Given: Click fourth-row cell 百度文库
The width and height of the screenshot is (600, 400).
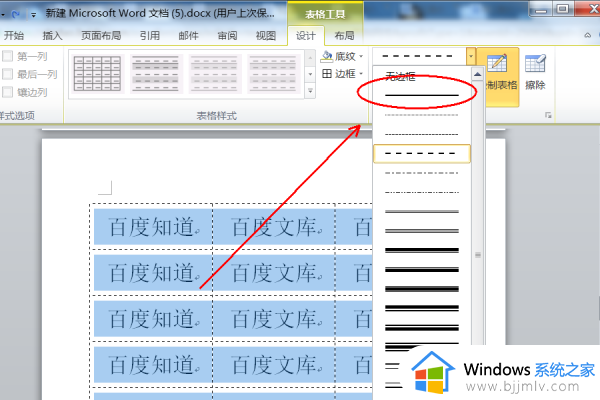Looking at the screenshot, I should pyautogui.click(x=274, y=364).
